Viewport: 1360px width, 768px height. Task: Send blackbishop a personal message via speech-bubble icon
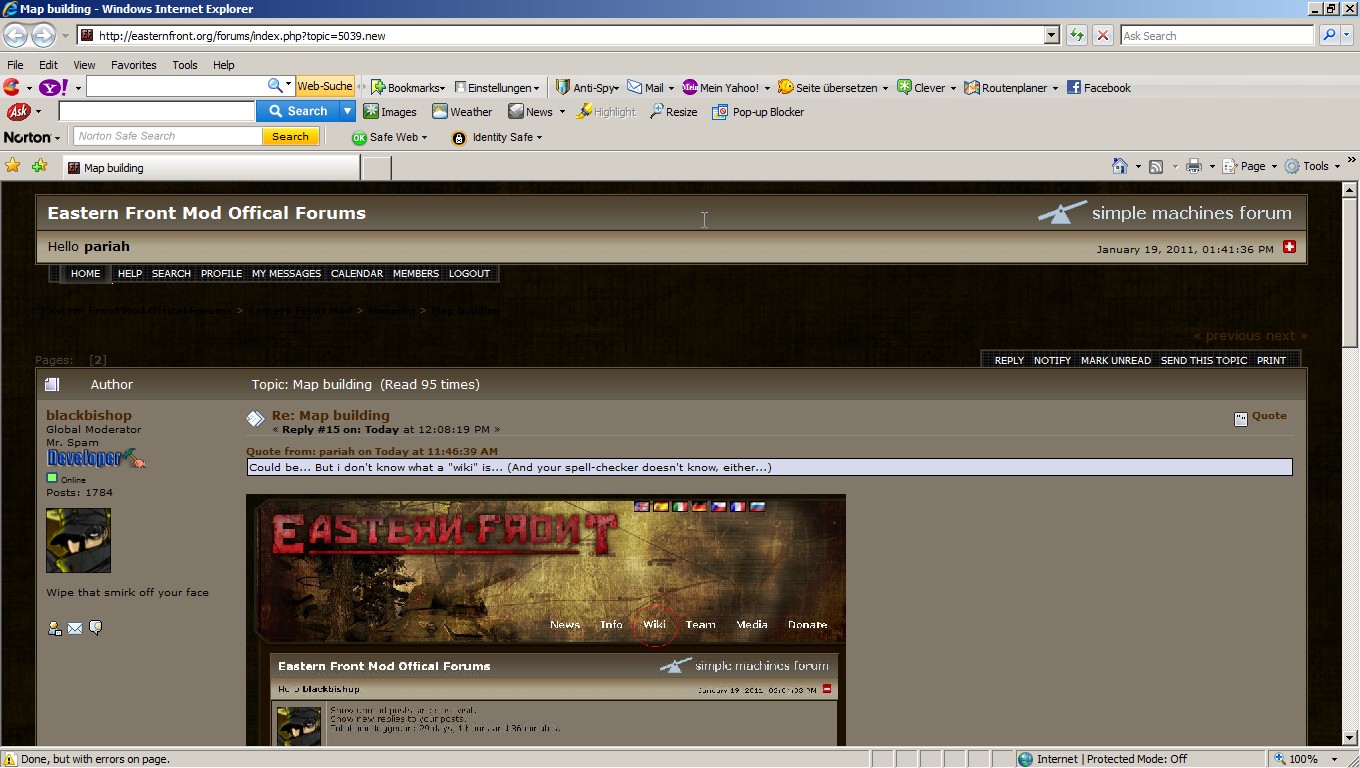coord(95,628)
